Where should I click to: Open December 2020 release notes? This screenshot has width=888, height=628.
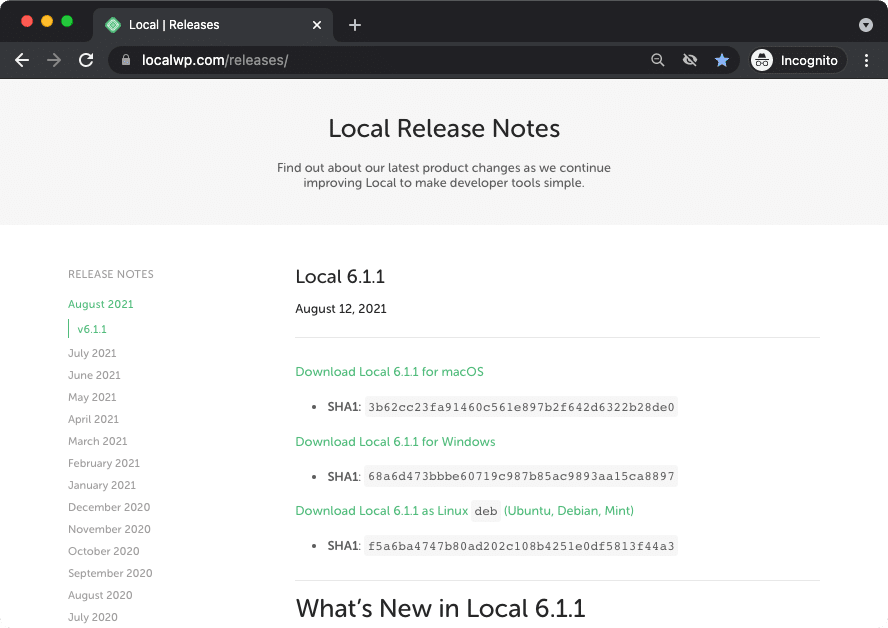point(109,507)
